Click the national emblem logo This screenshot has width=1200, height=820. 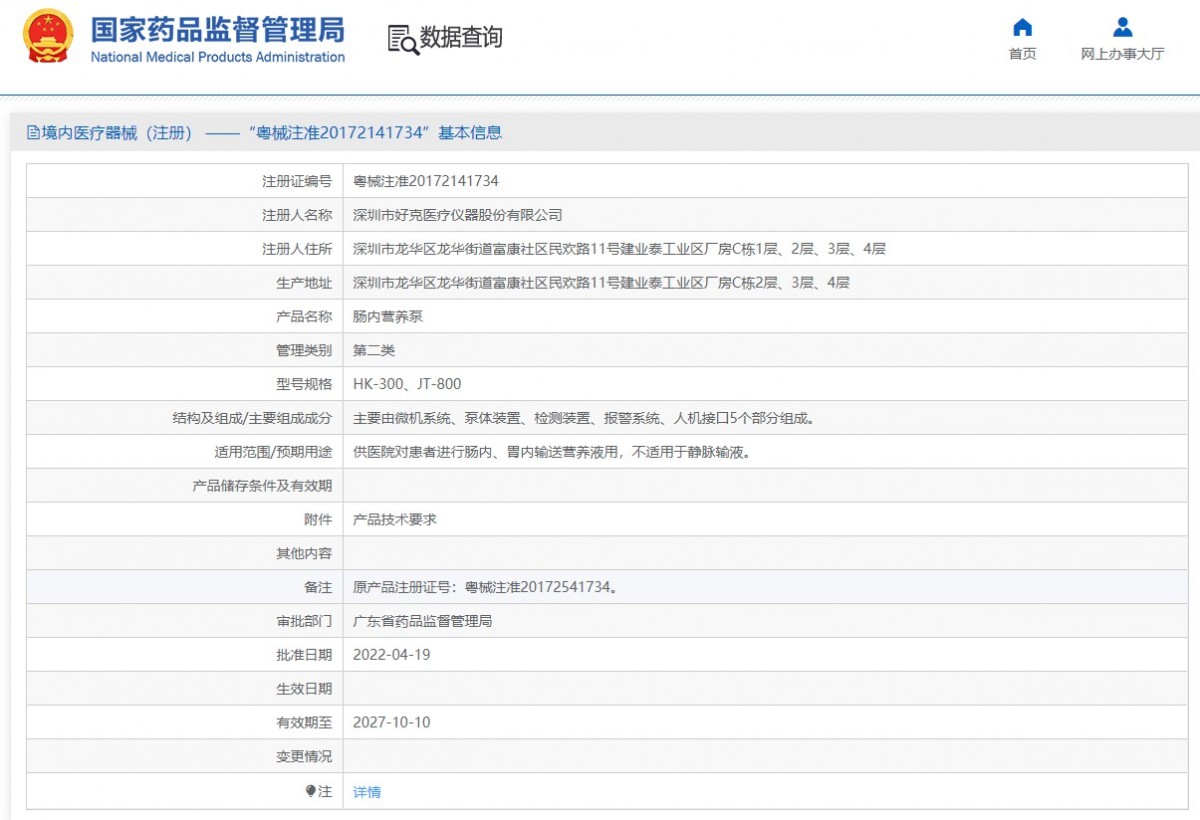coord(48,37)
